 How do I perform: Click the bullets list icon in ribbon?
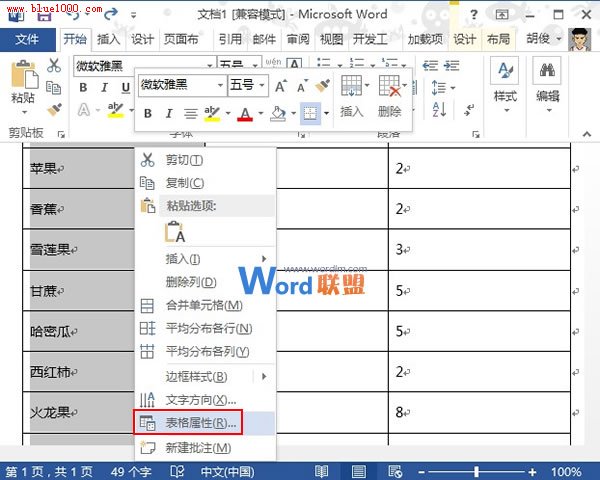point(324,63)
